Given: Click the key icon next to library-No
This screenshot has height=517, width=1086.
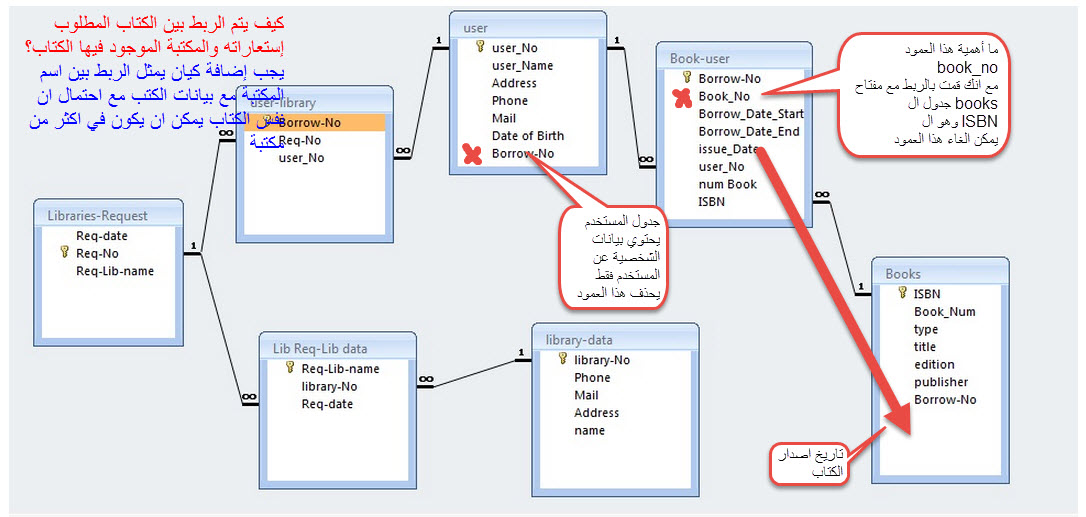Looking at the screenshot, I should 562,359.
